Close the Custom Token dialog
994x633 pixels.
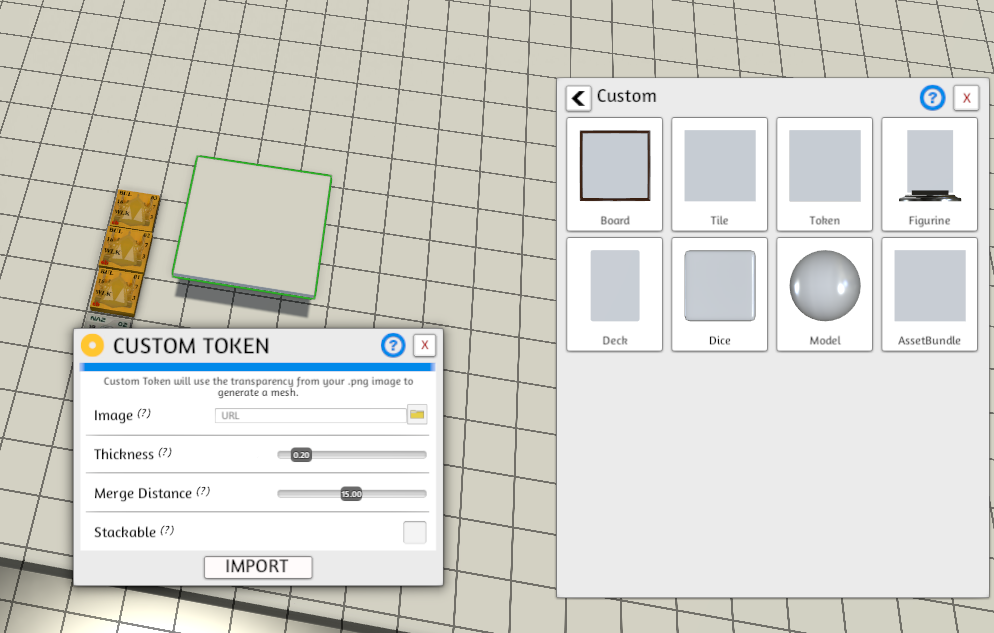425,345
